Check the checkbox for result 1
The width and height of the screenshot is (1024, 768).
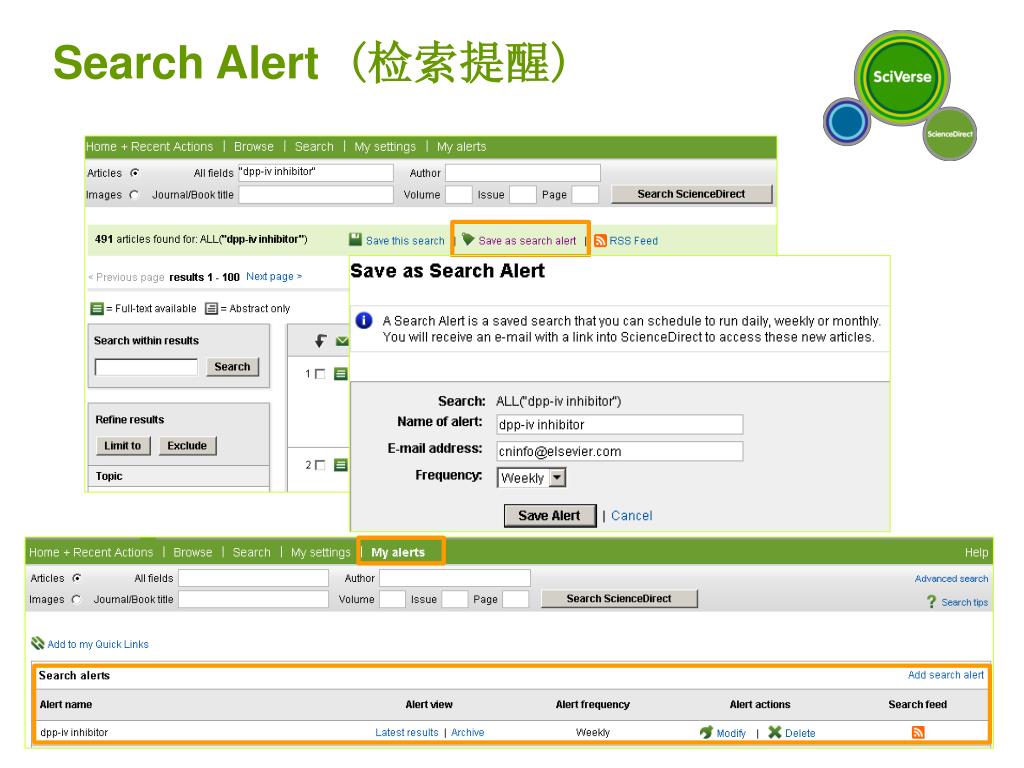tap(320, 374)
